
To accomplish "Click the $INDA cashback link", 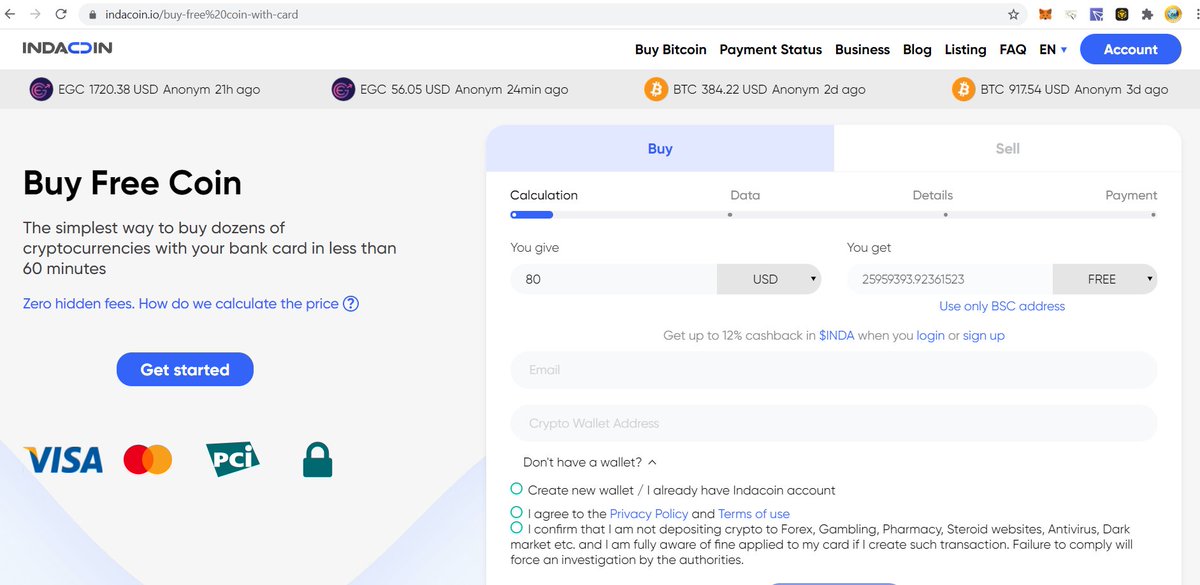I will (x=837, y=336).
